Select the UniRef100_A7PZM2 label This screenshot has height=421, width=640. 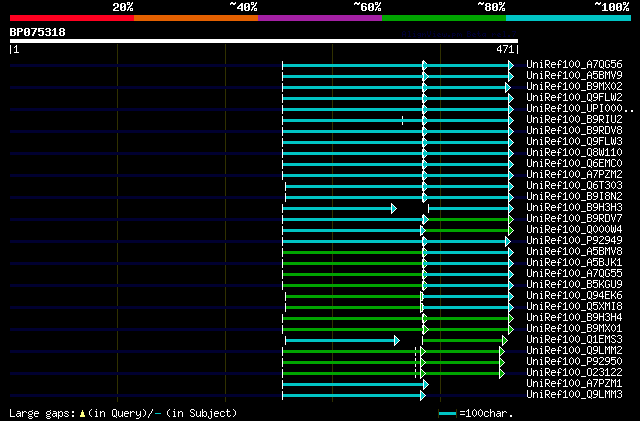tap(574, 175)
